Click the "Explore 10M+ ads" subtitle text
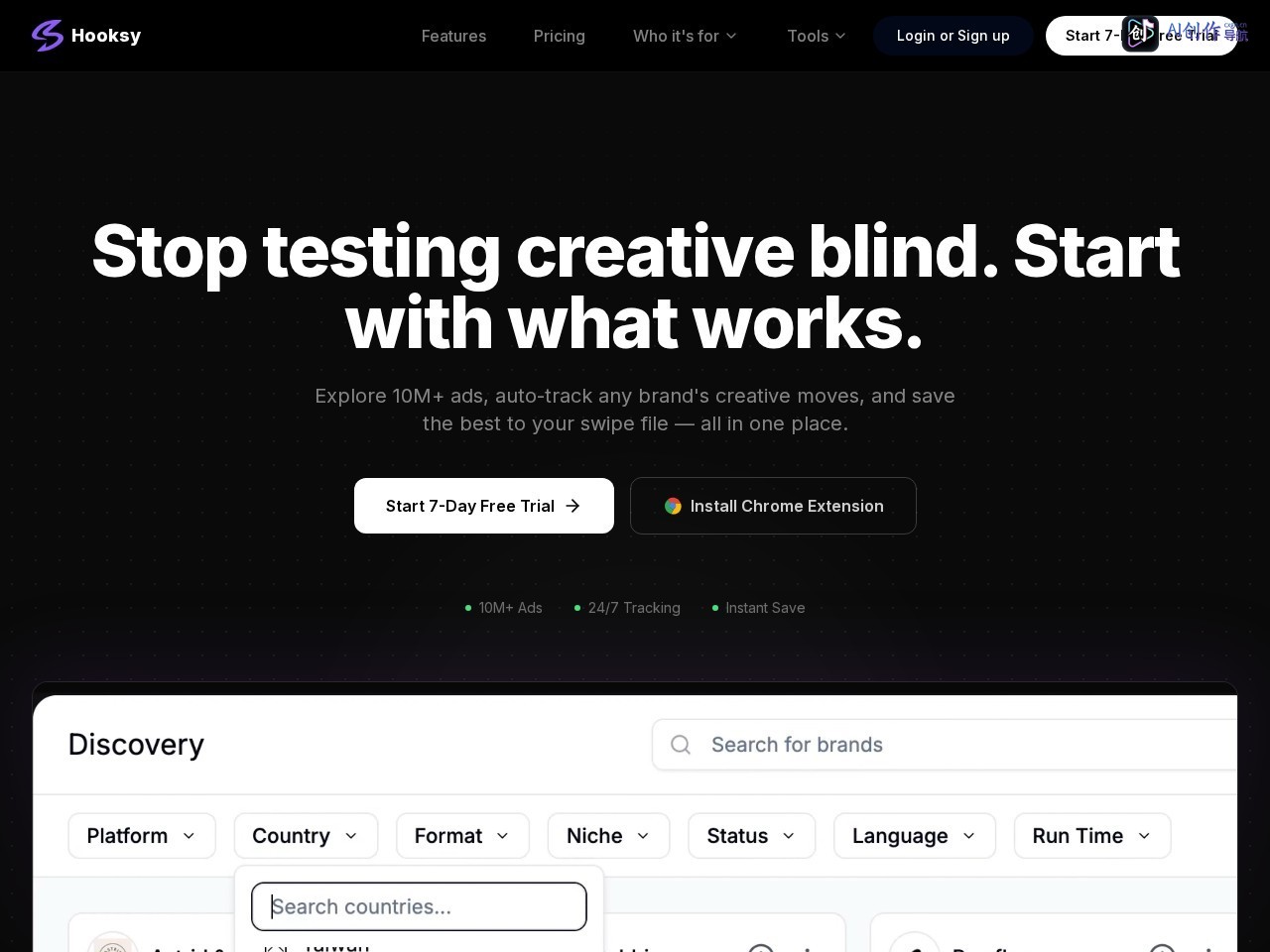Viewport: 1270px width, 952px height. tap(635, 410)
